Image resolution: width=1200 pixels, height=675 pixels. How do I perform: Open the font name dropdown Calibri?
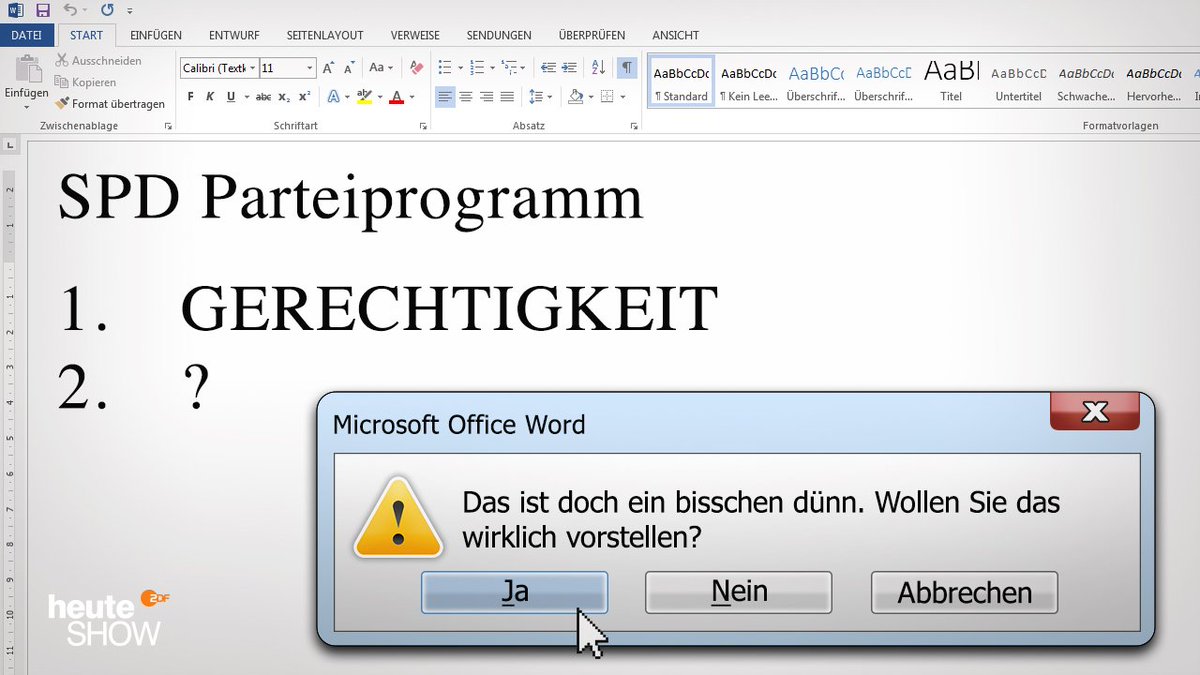click(253, 68)
